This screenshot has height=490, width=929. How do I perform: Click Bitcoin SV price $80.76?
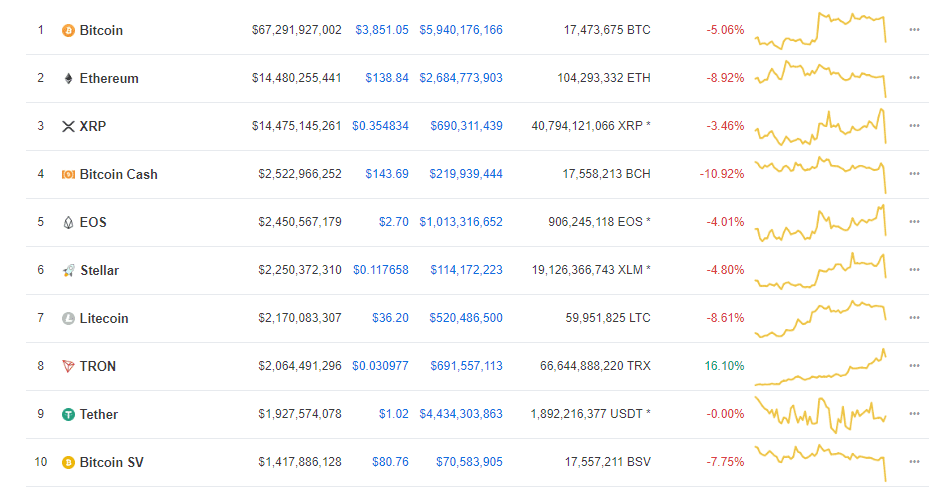390,462
